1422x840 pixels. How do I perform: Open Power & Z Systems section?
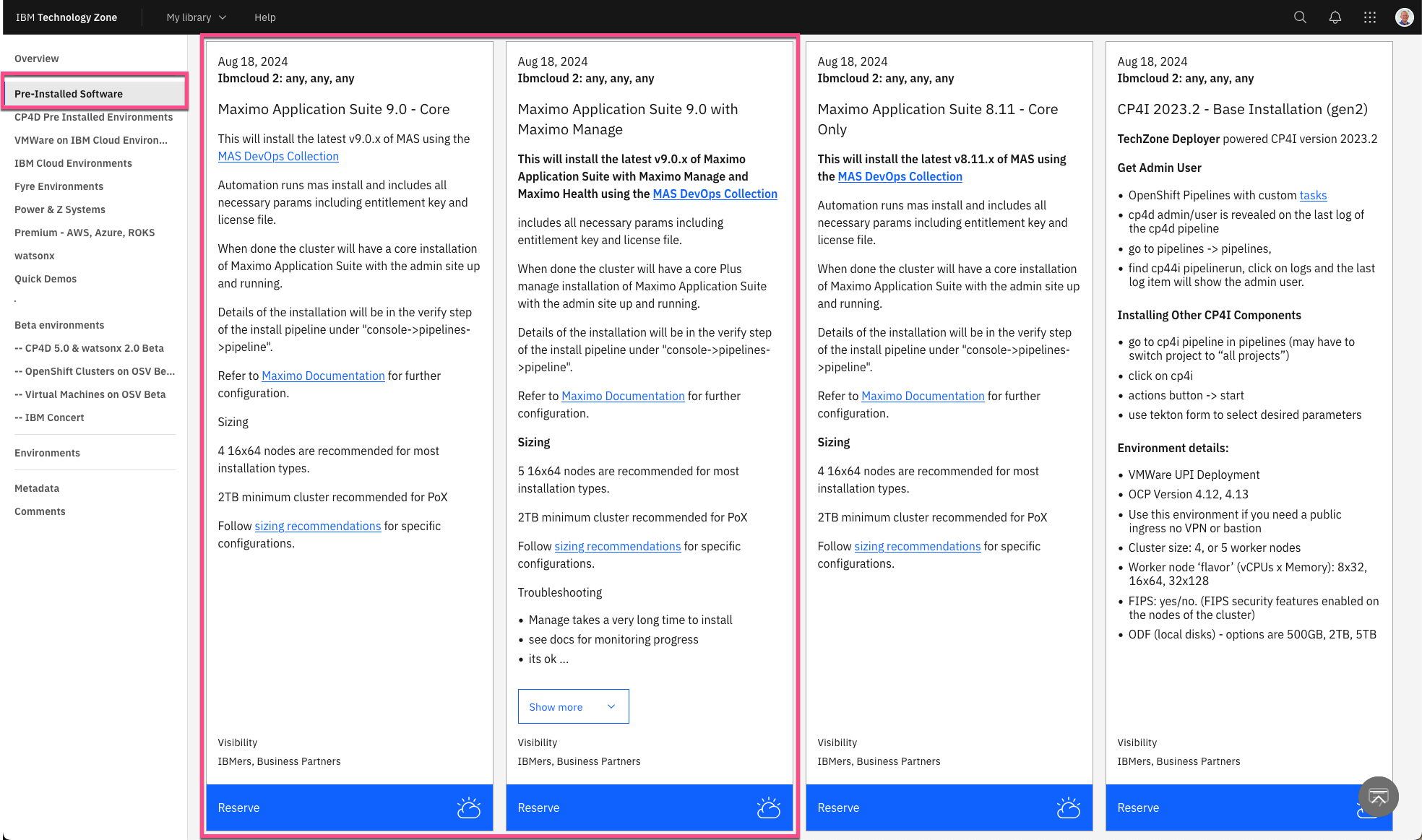tap(60, 209)
